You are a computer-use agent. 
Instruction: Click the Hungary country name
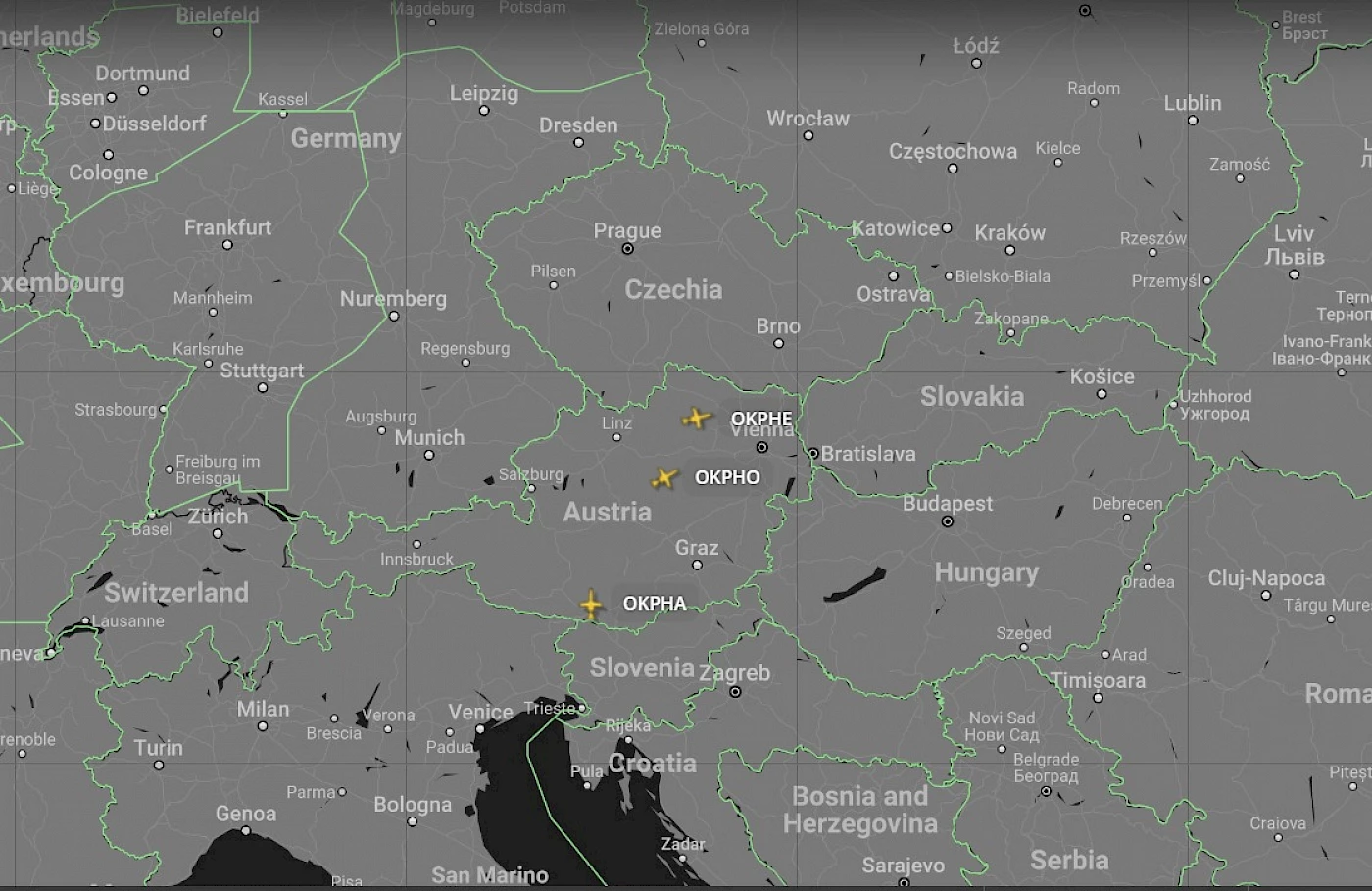click(x=986, y=572)
